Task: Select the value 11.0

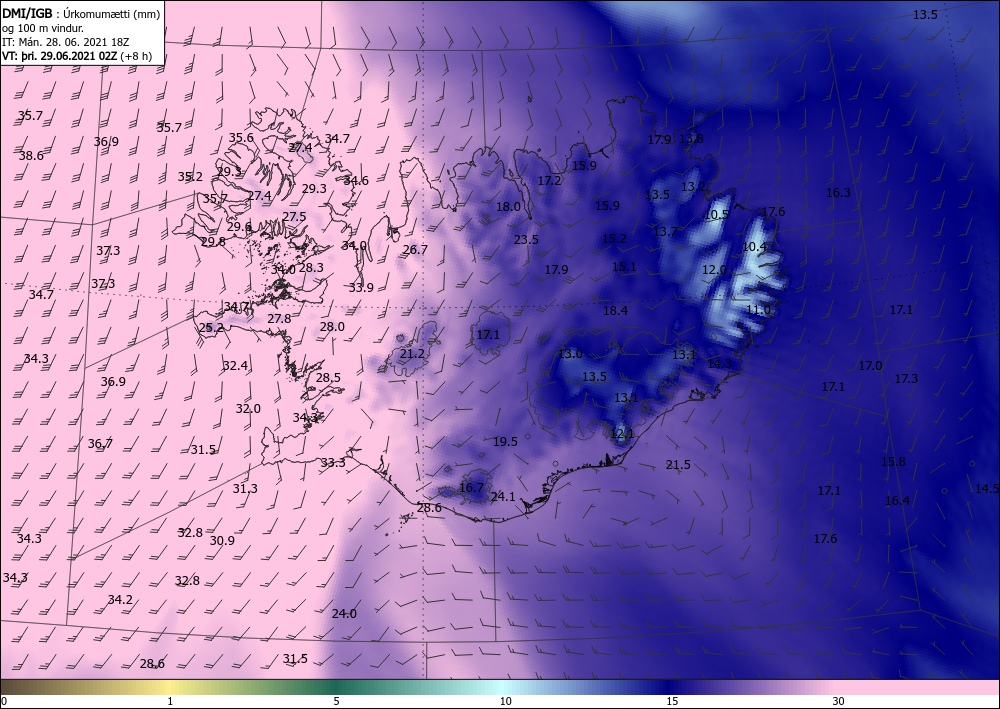Action: pos(758,310)
